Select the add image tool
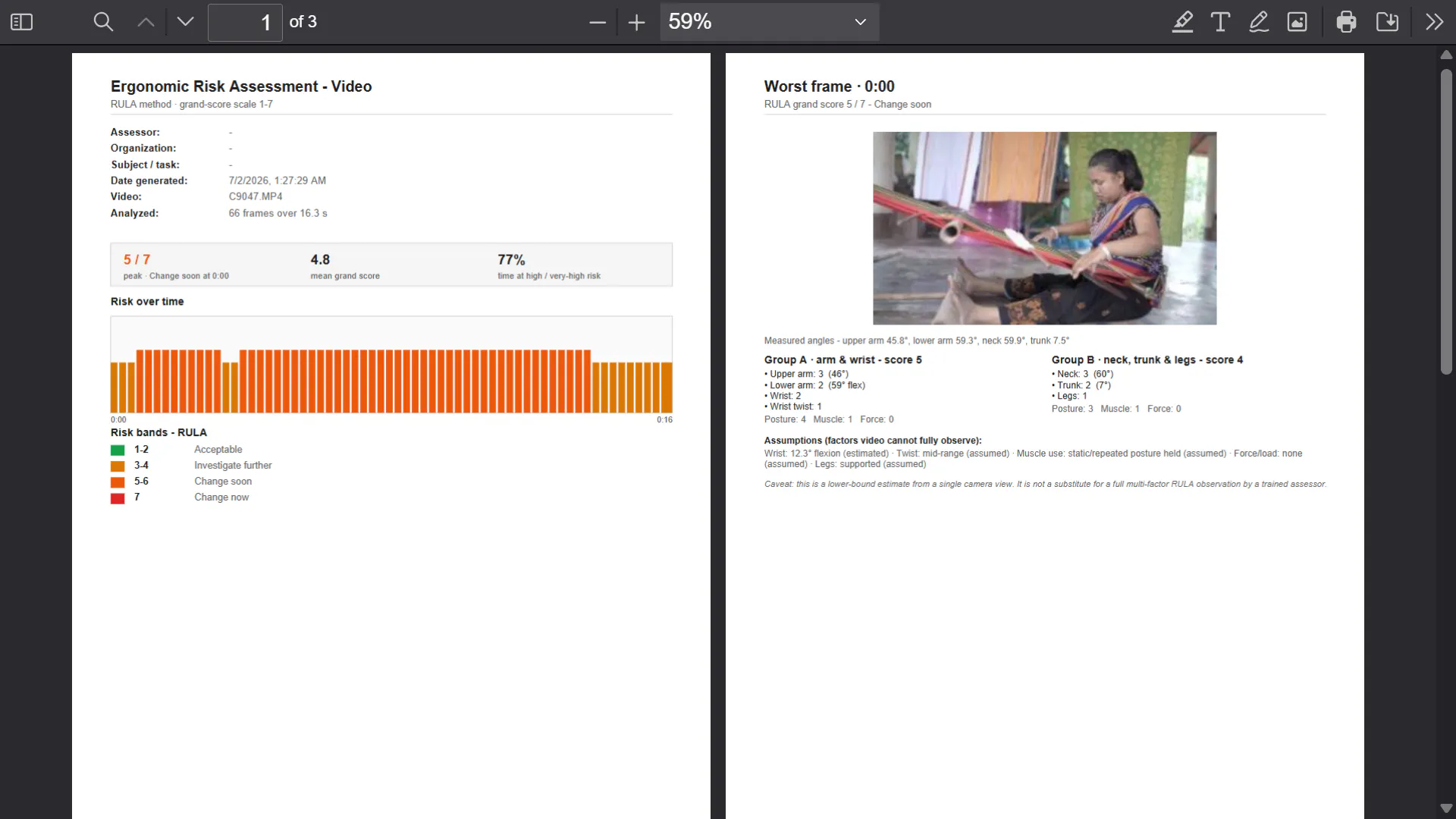Viewport: 1456px width, 819px height. click(1298, 22)
